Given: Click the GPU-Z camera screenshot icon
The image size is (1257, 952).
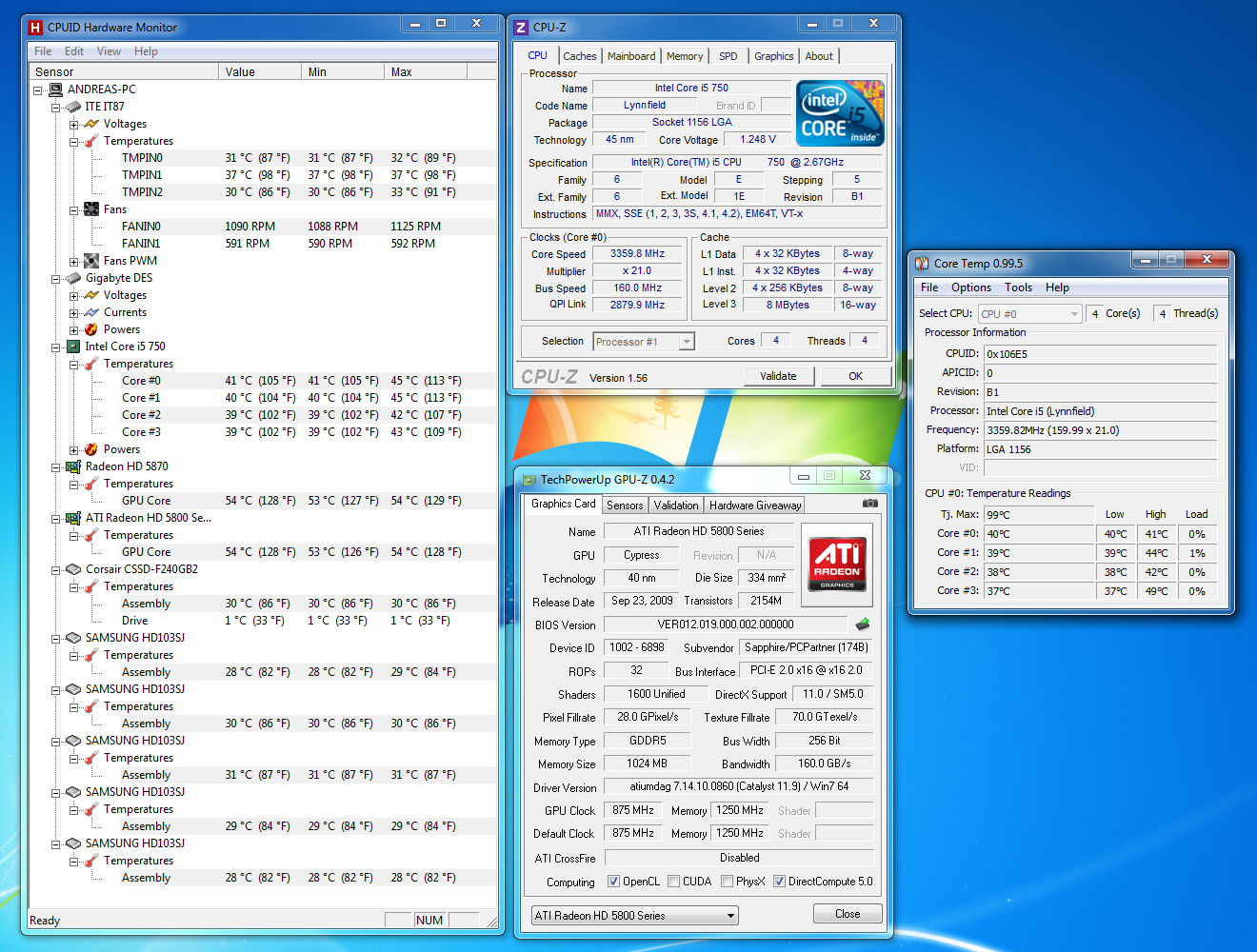Looking at the screenshot, I should 869,503.
